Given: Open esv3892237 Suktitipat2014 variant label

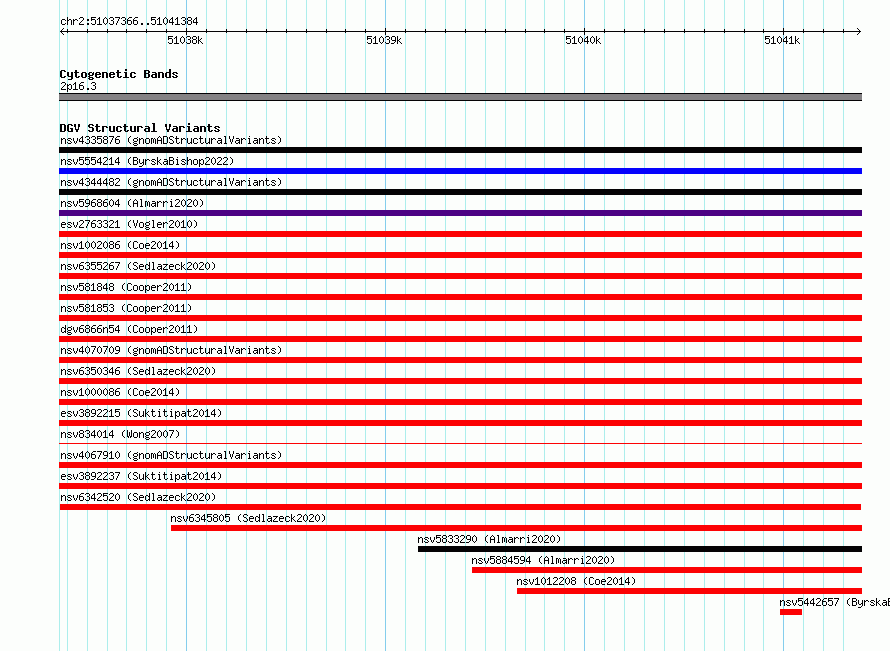Looking at the screenshot, I should [141, 476].
